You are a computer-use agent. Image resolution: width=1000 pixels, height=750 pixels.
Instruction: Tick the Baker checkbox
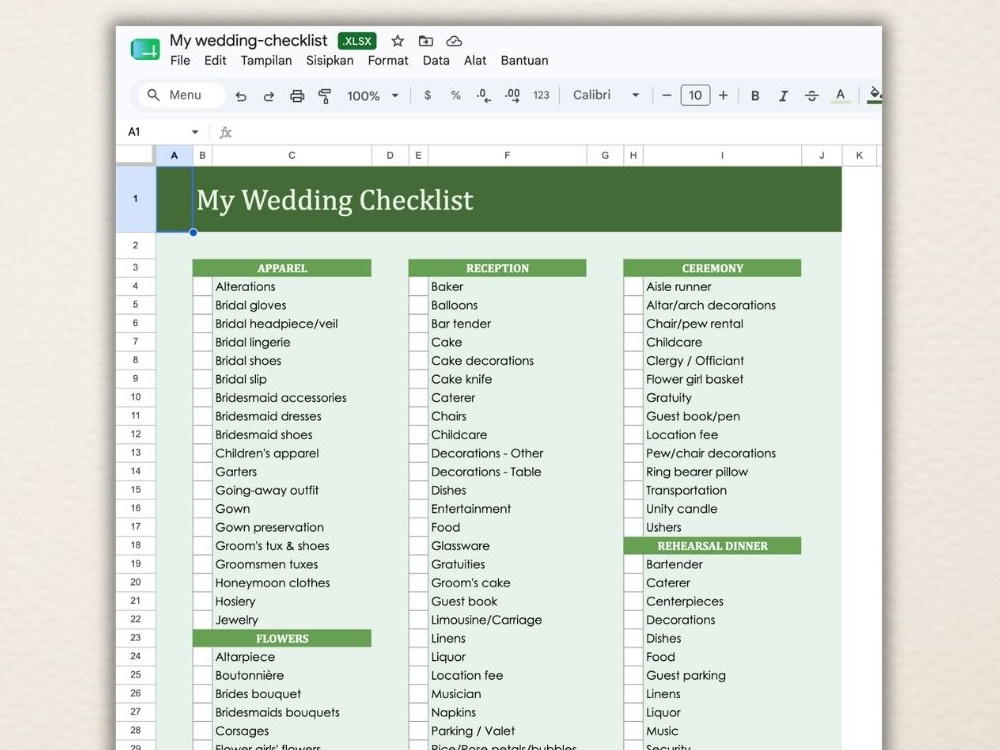(x=418, y=286)
